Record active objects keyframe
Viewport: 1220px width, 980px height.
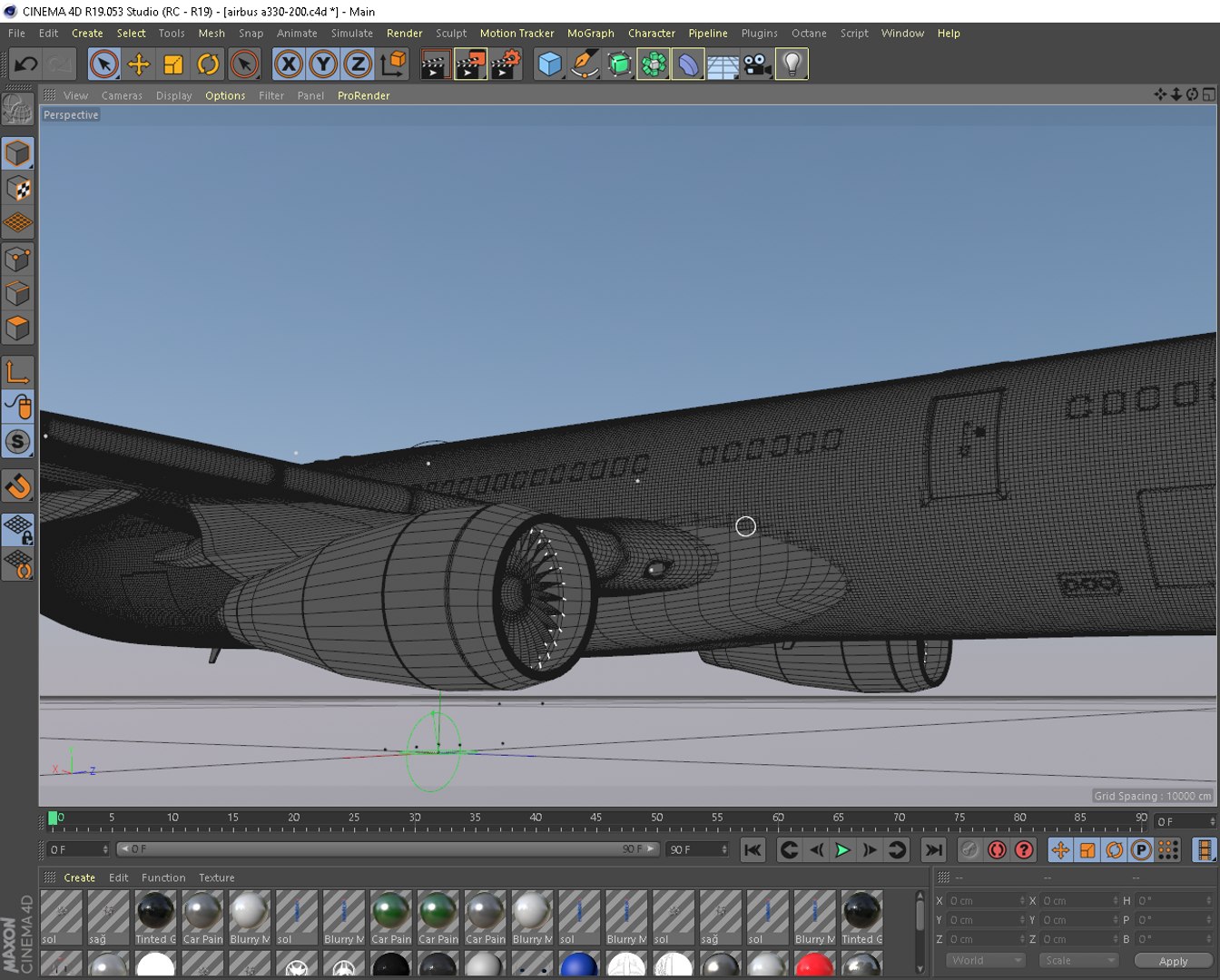[x=969, y=850]
